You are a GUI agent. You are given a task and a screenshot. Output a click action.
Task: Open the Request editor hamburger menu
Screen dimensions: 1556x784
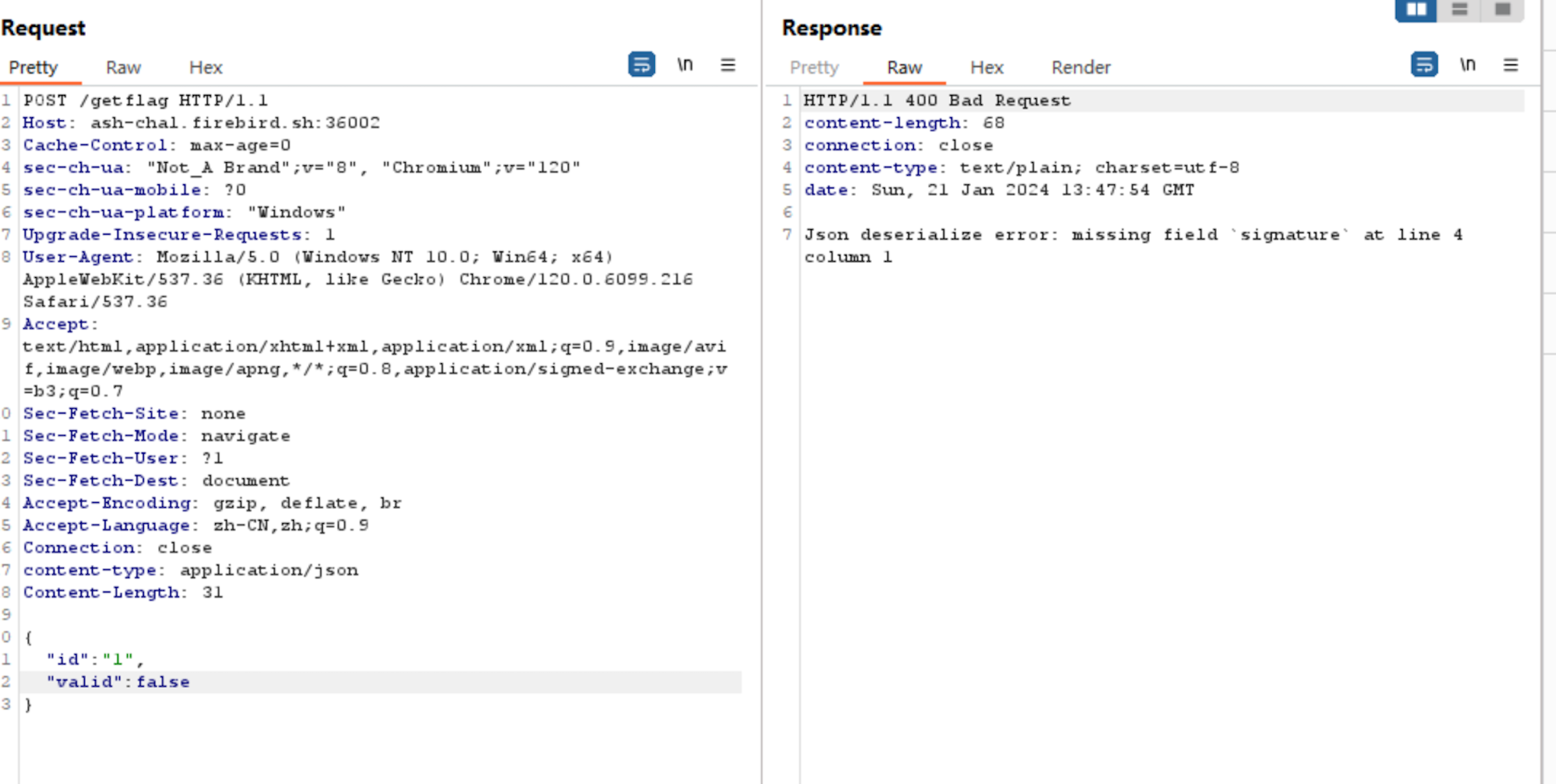click(x=728, y=65)
